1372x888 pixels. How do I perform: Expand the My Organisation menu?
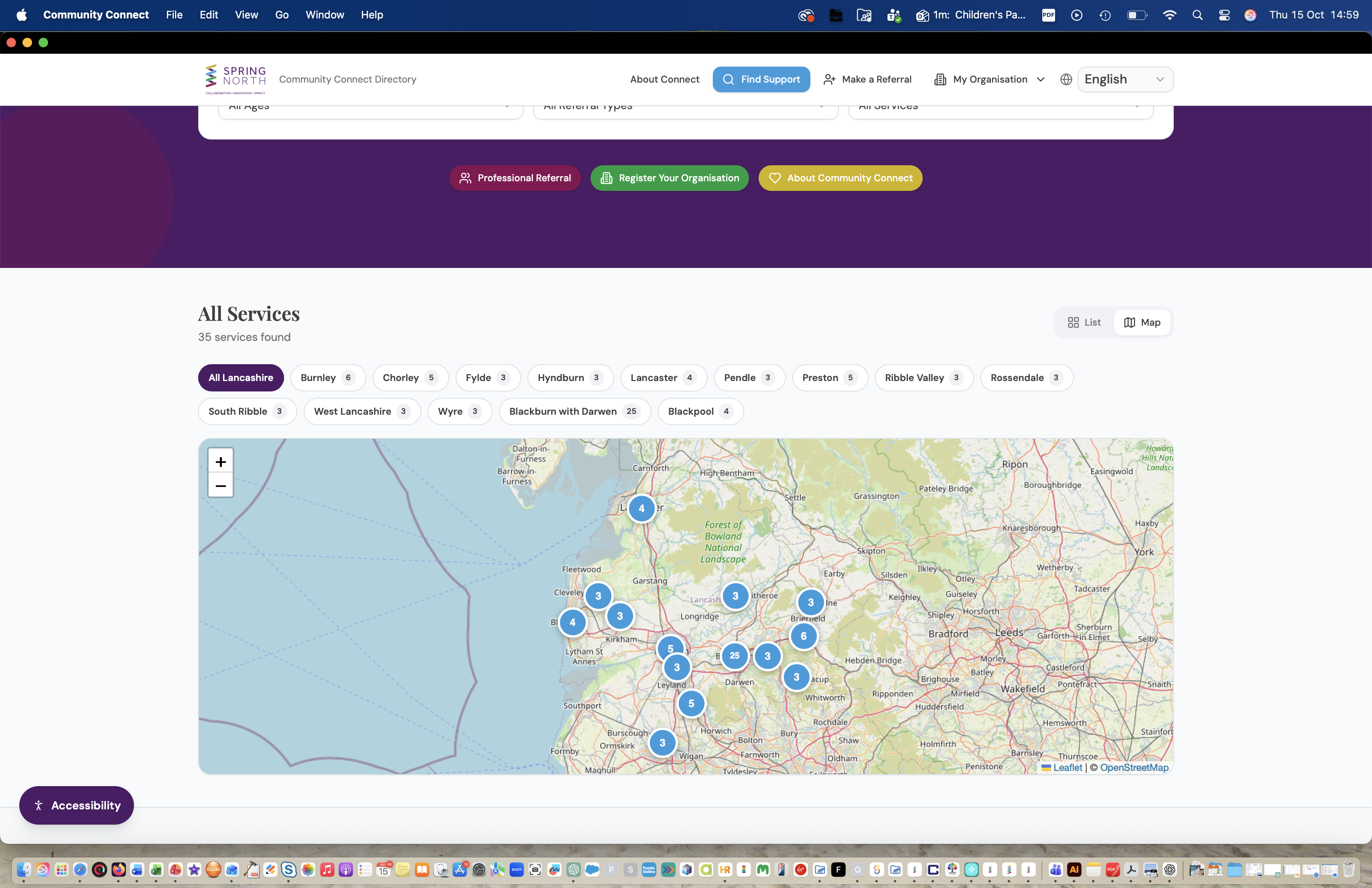click(989, 79)
